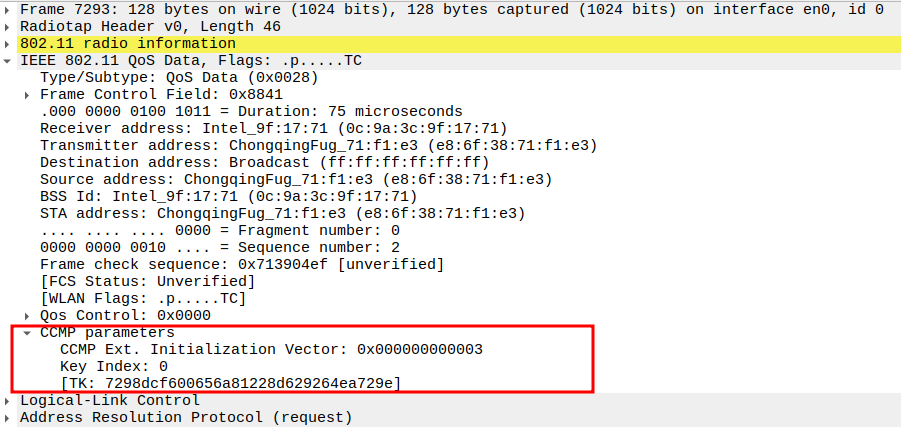The image size is (901, 429).
Task: Collapse the CCMP parameters section
Action: pyautogui.click(x=28, y=332)
